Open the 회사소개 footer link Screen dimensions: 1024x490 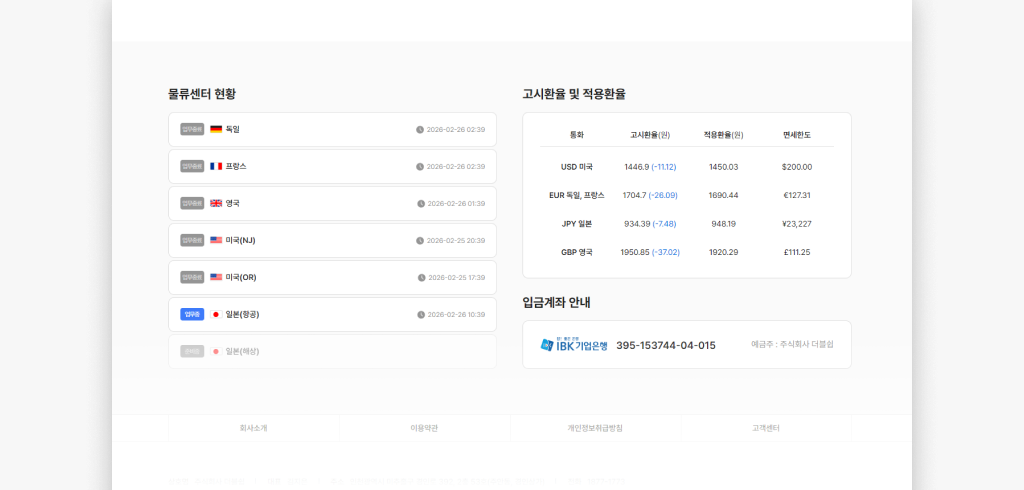point(253,429)
